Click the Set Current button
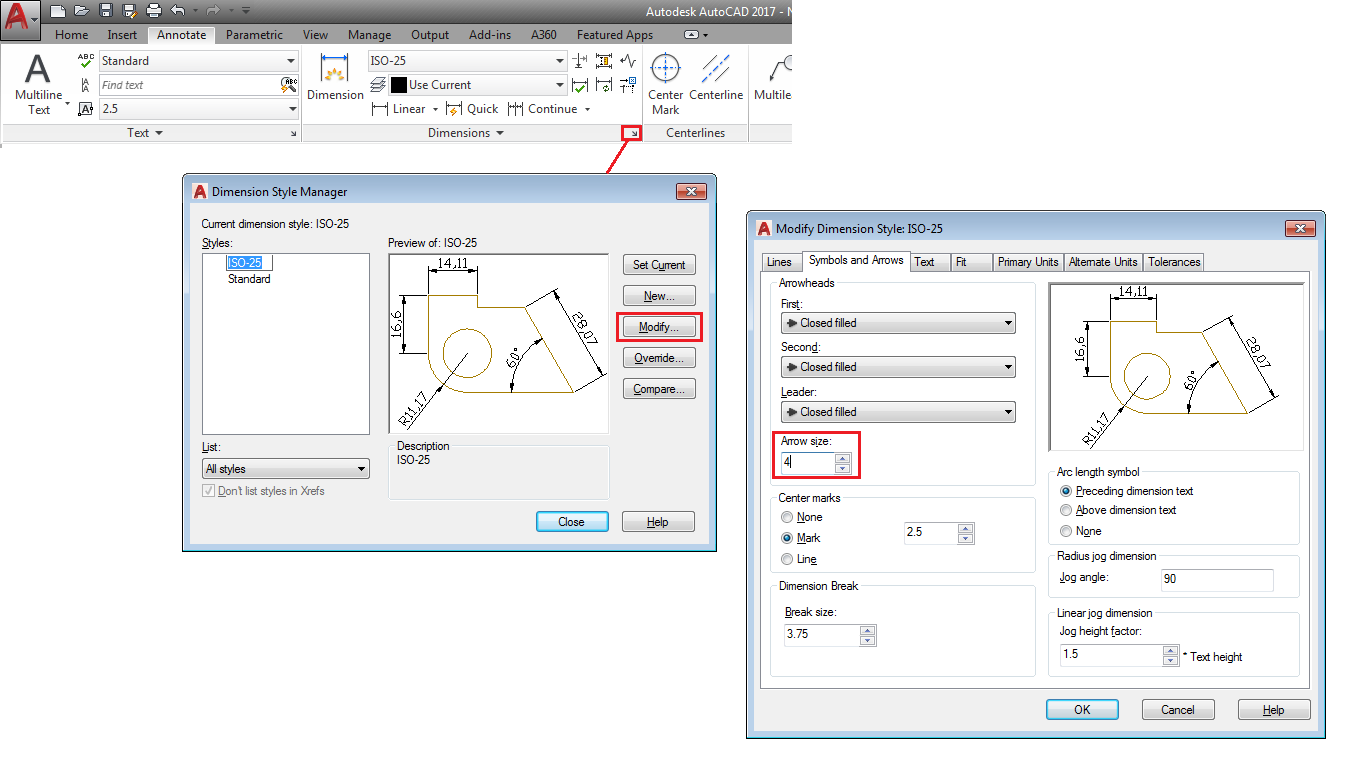Viewport: 1356px width, 764px height. (x=659, y=265)
